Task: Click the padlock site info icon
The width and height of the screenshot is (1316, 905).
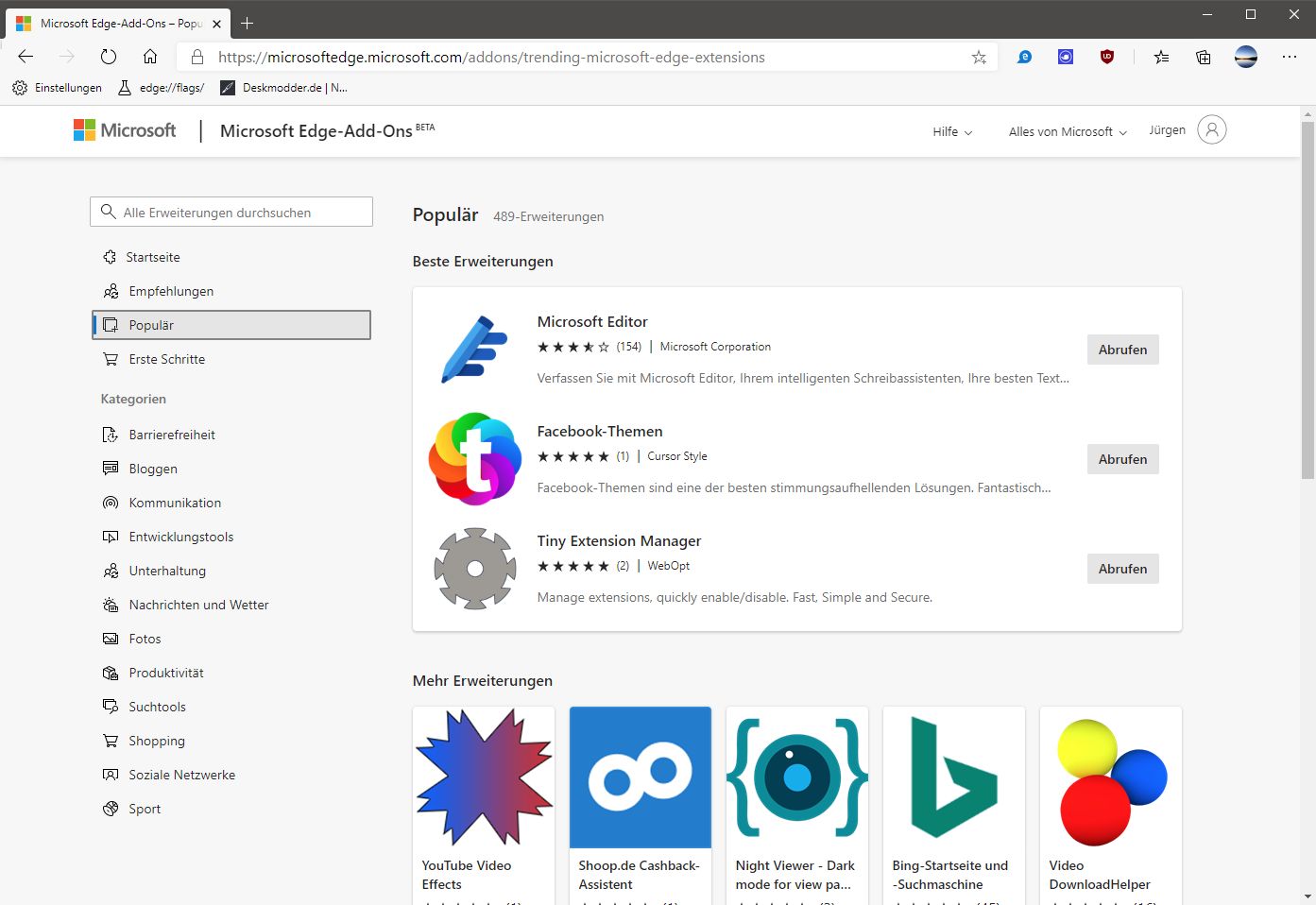Action: pos(197,57)
